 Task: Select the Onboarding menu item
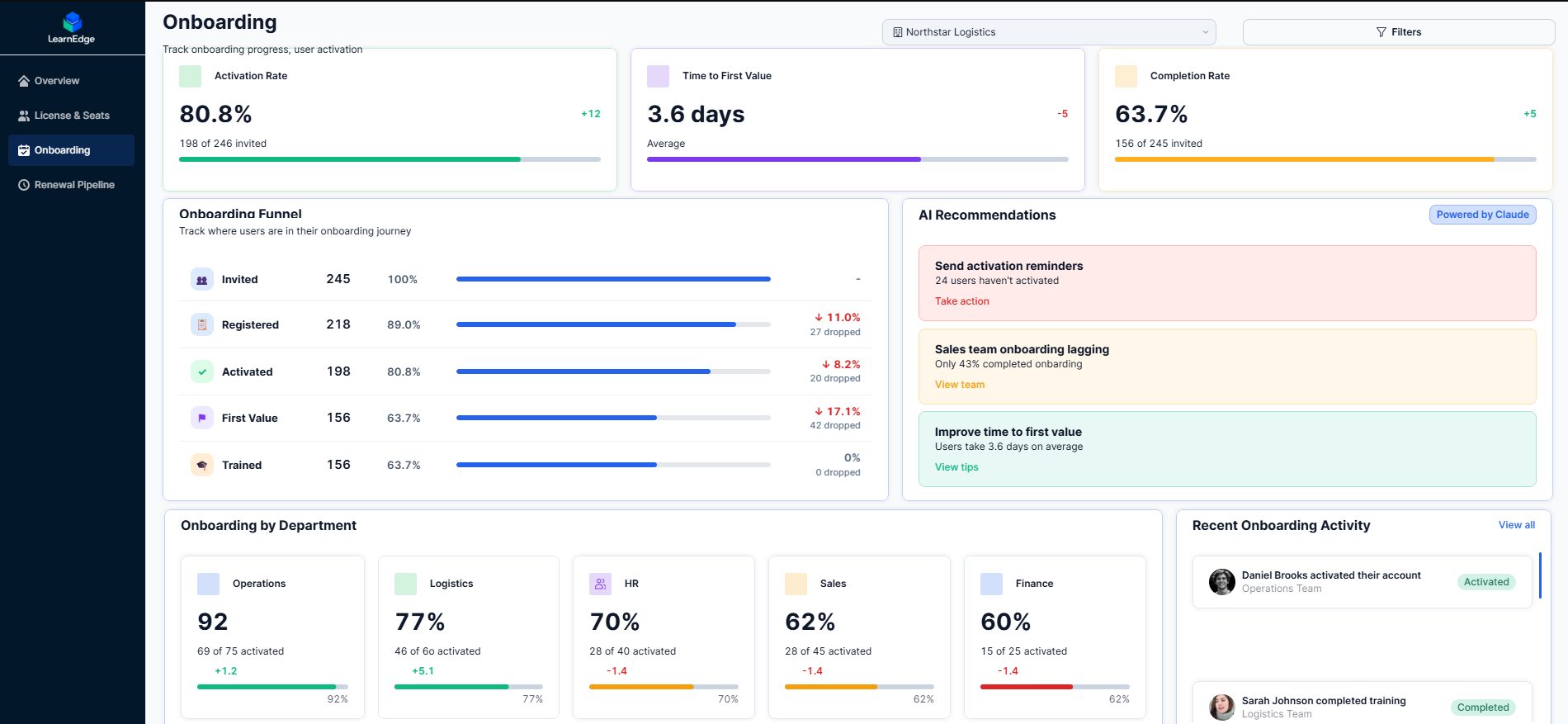pos(71,150)
